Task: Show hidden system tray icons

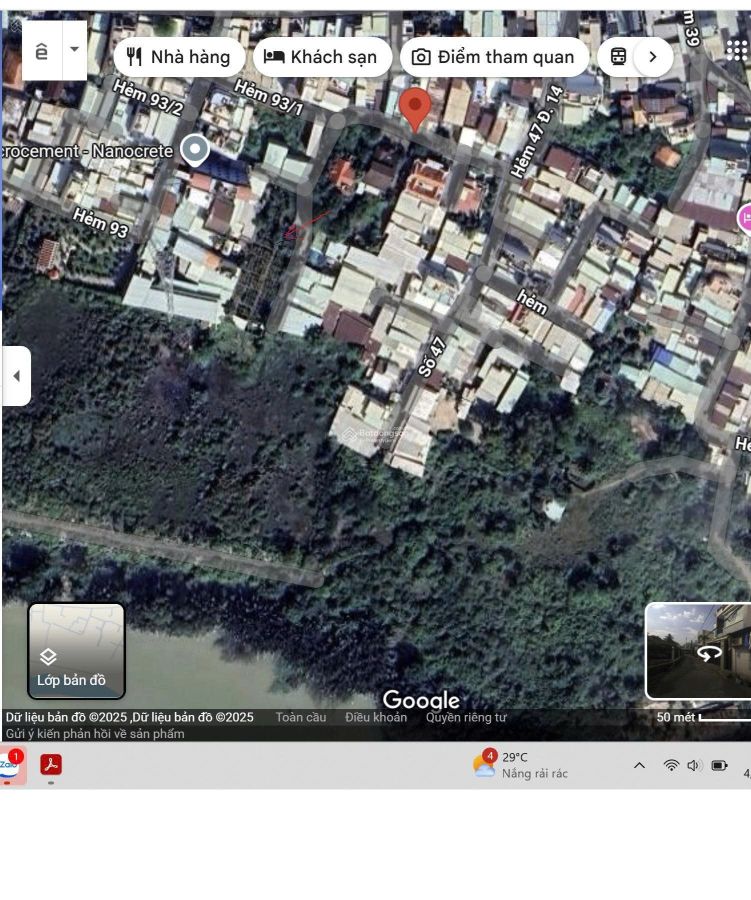Action: [639, 766]
